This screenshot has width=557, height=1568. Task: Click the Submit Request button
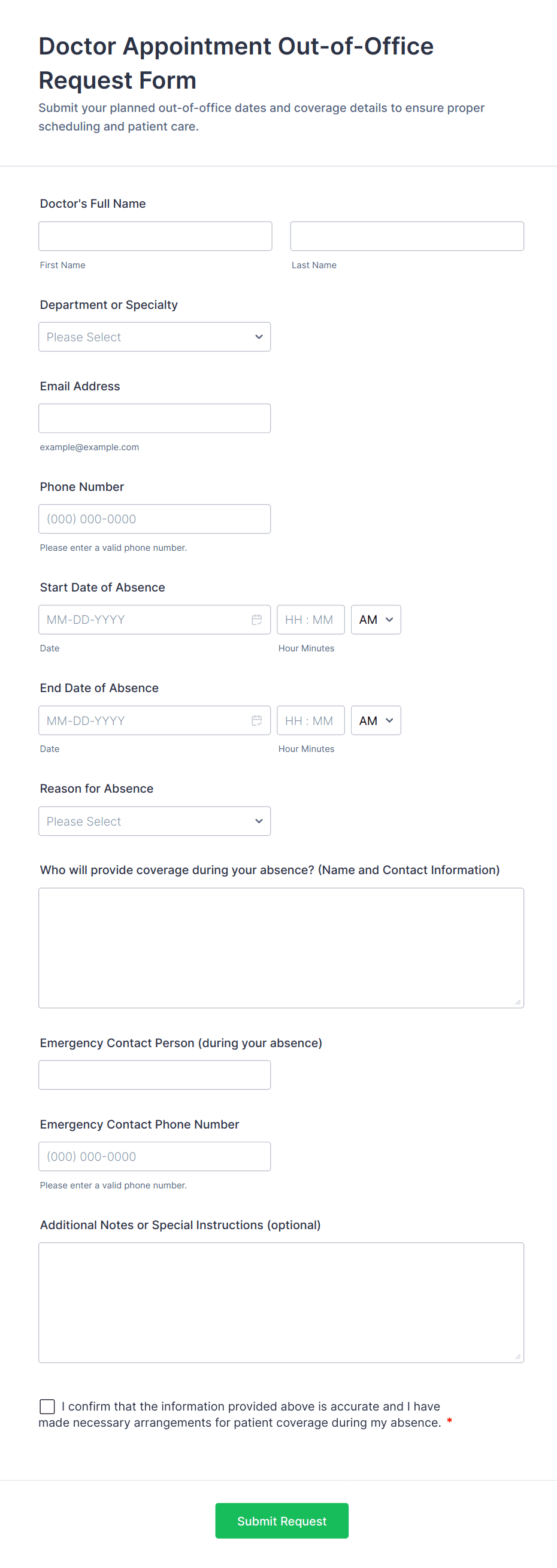pos(282,1521)
